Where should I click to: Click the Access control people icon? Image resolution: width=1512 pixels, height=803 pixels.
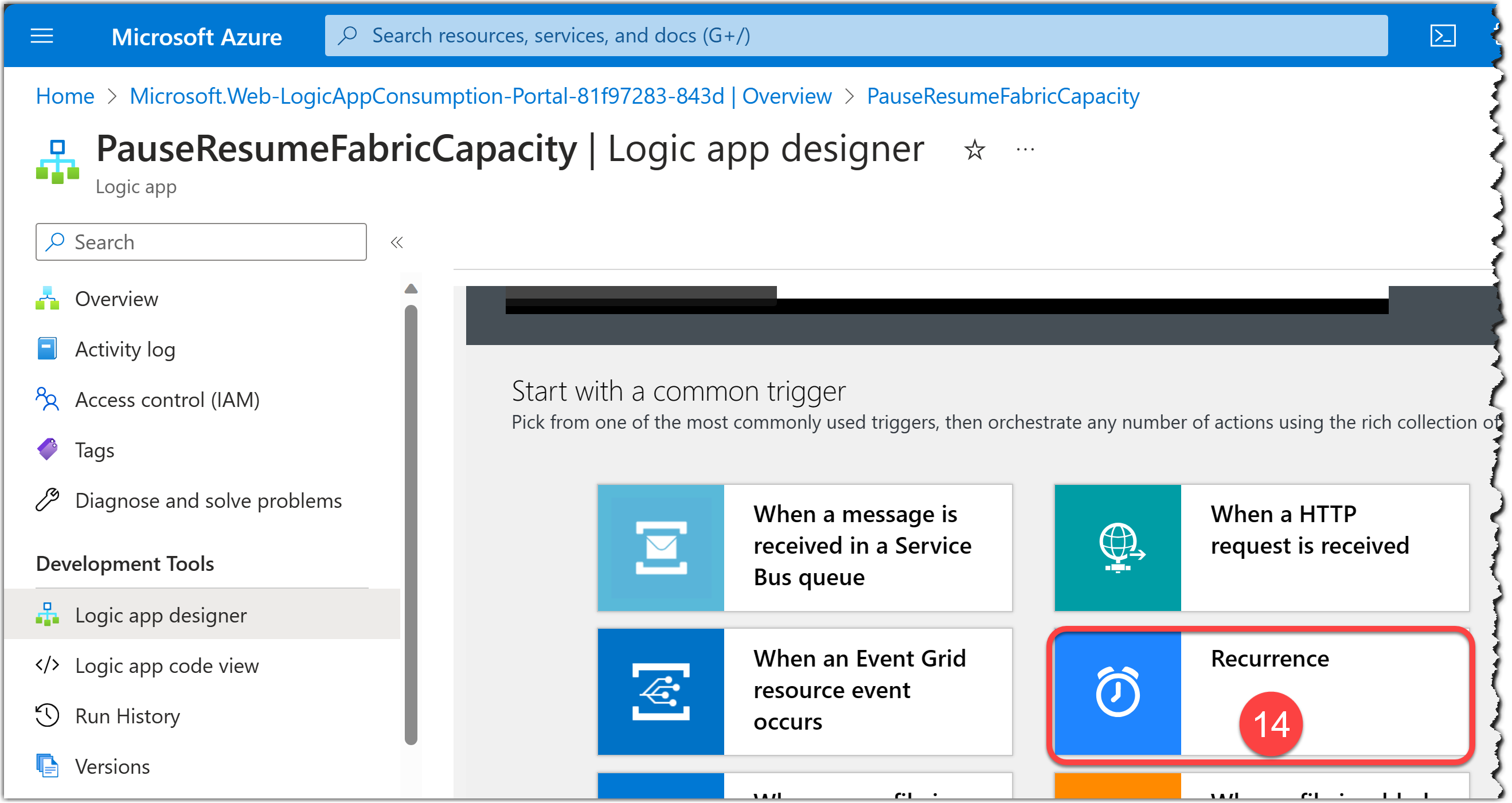[48, 399]
